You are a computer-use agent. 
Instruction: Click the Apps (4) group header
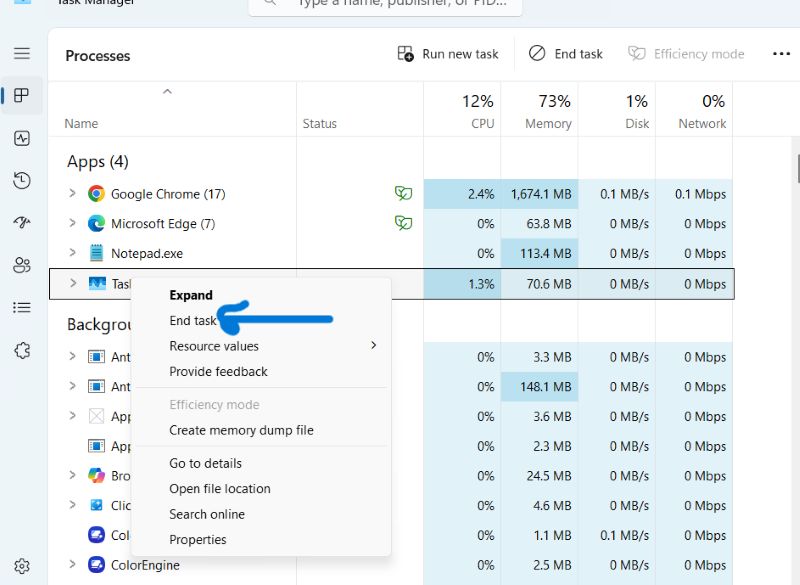tap(98, 162)
